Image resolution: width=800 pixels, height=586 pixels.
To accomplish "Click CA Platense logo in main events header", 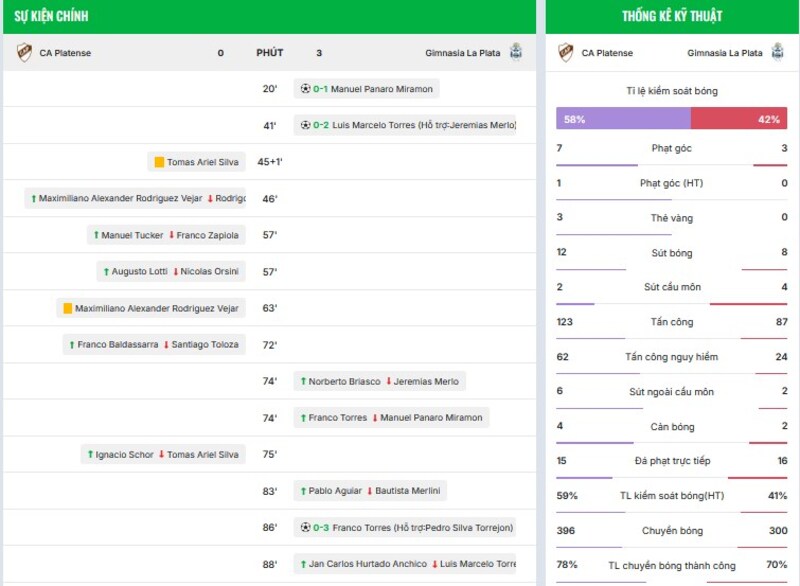I will pyautogui.click(x=24, y=52).
